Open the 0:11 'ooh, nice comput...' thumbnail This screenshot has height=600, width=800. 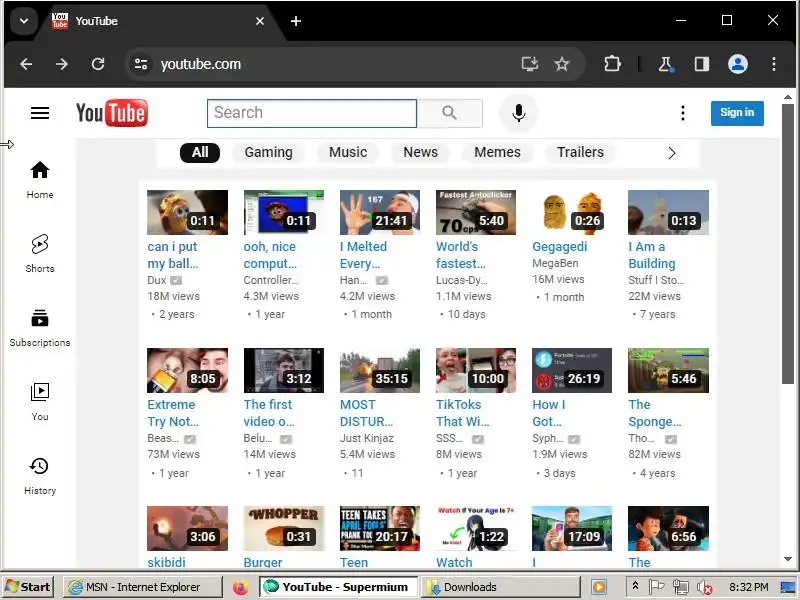pyautogui.click(x=284, y=212)
